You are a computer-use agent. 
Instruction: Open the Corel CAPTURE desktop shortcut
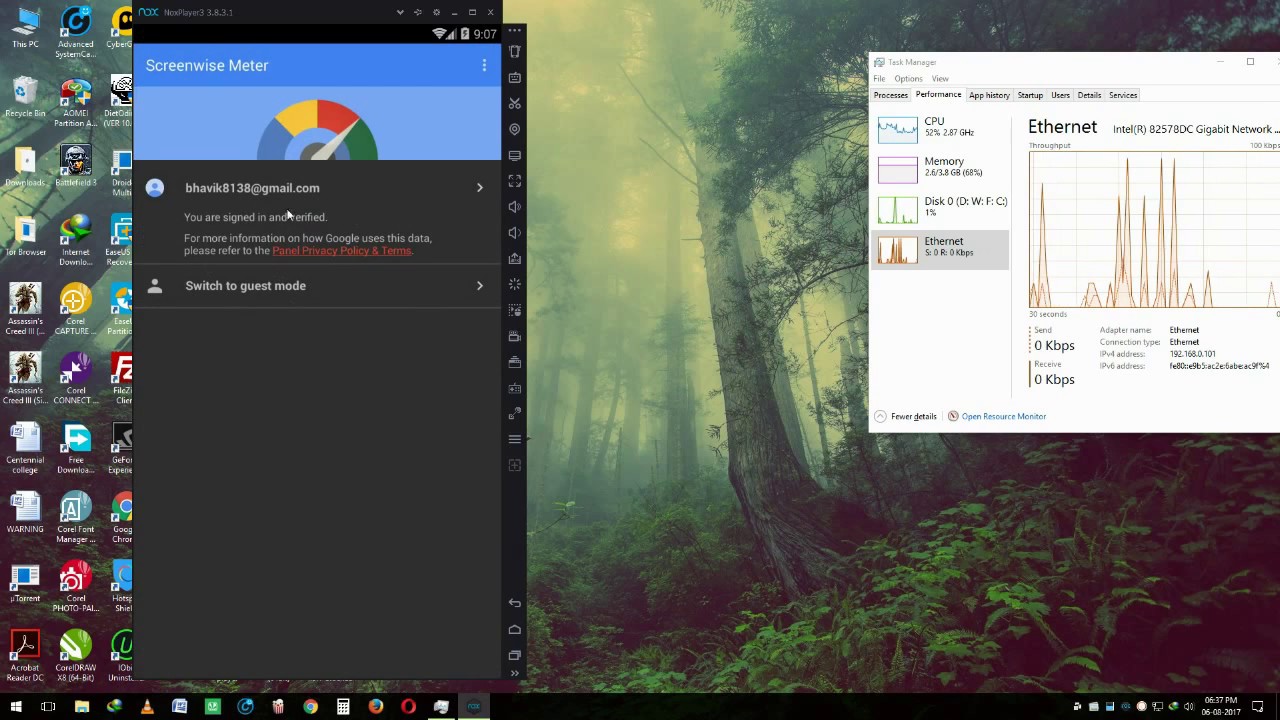[x=75, y=309]
